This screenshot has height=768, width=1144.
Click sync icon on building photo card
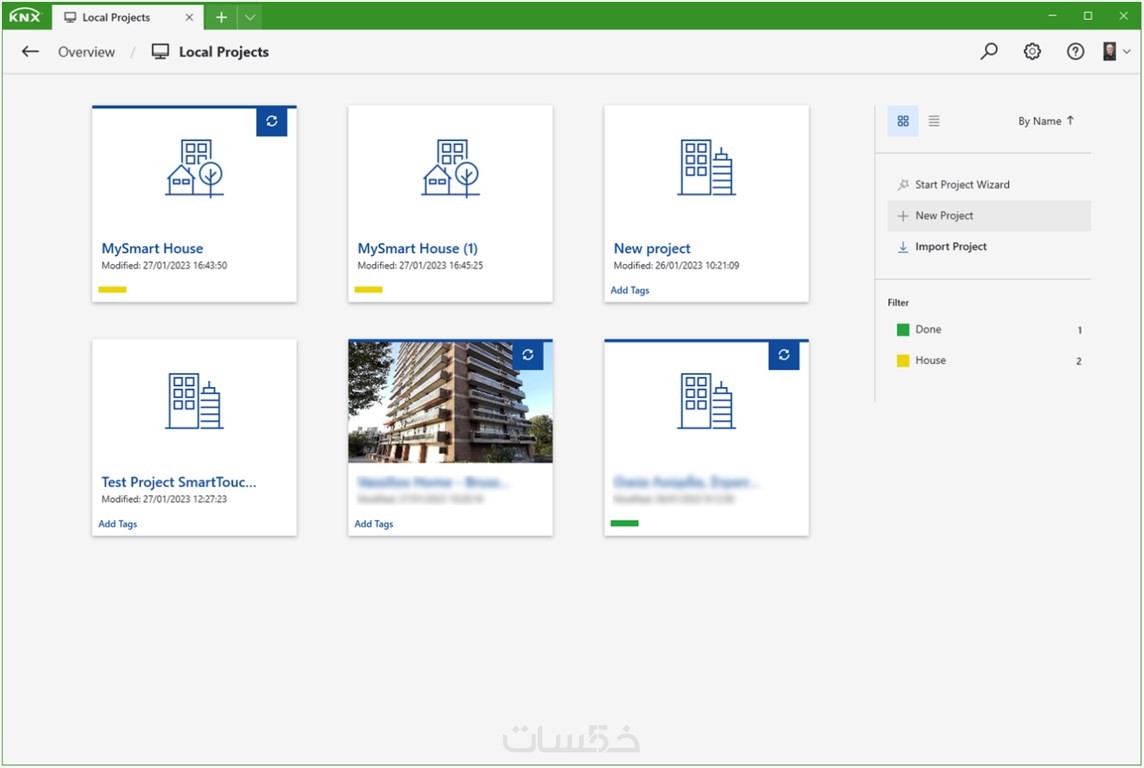tap(527, 355)
